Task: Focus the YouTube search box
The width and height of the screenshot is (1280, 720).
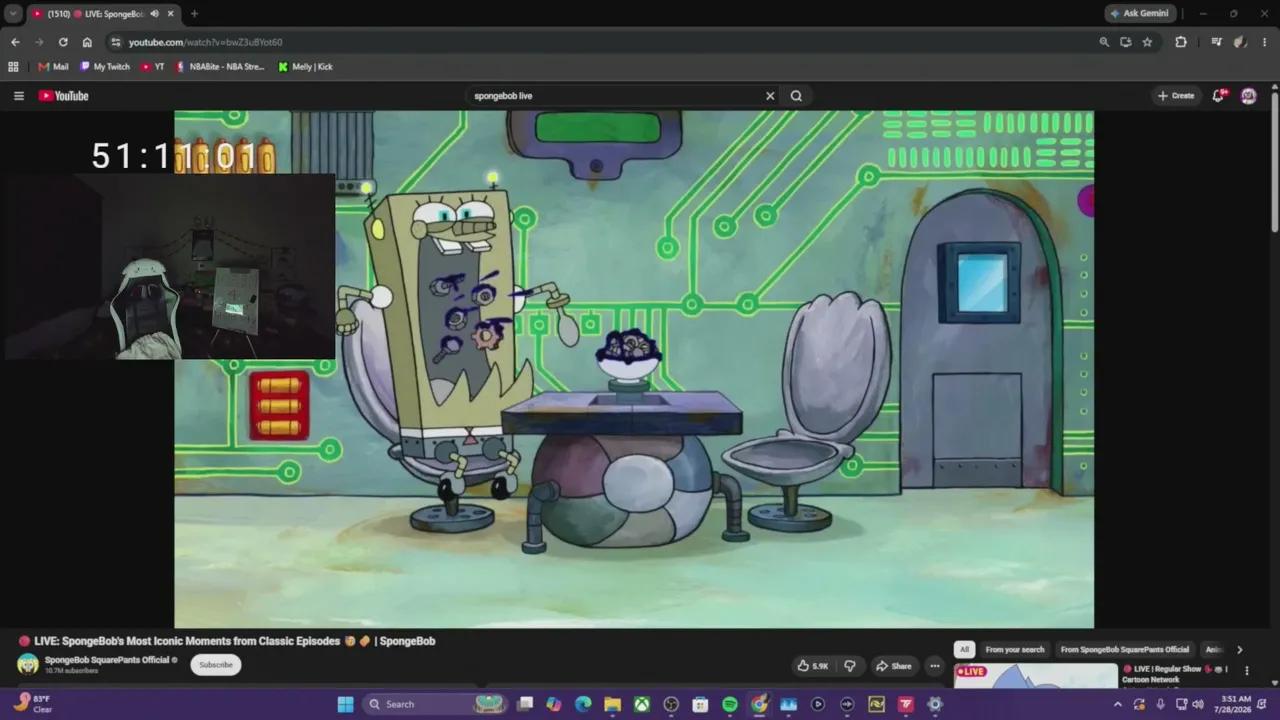Action: point(615,96)
